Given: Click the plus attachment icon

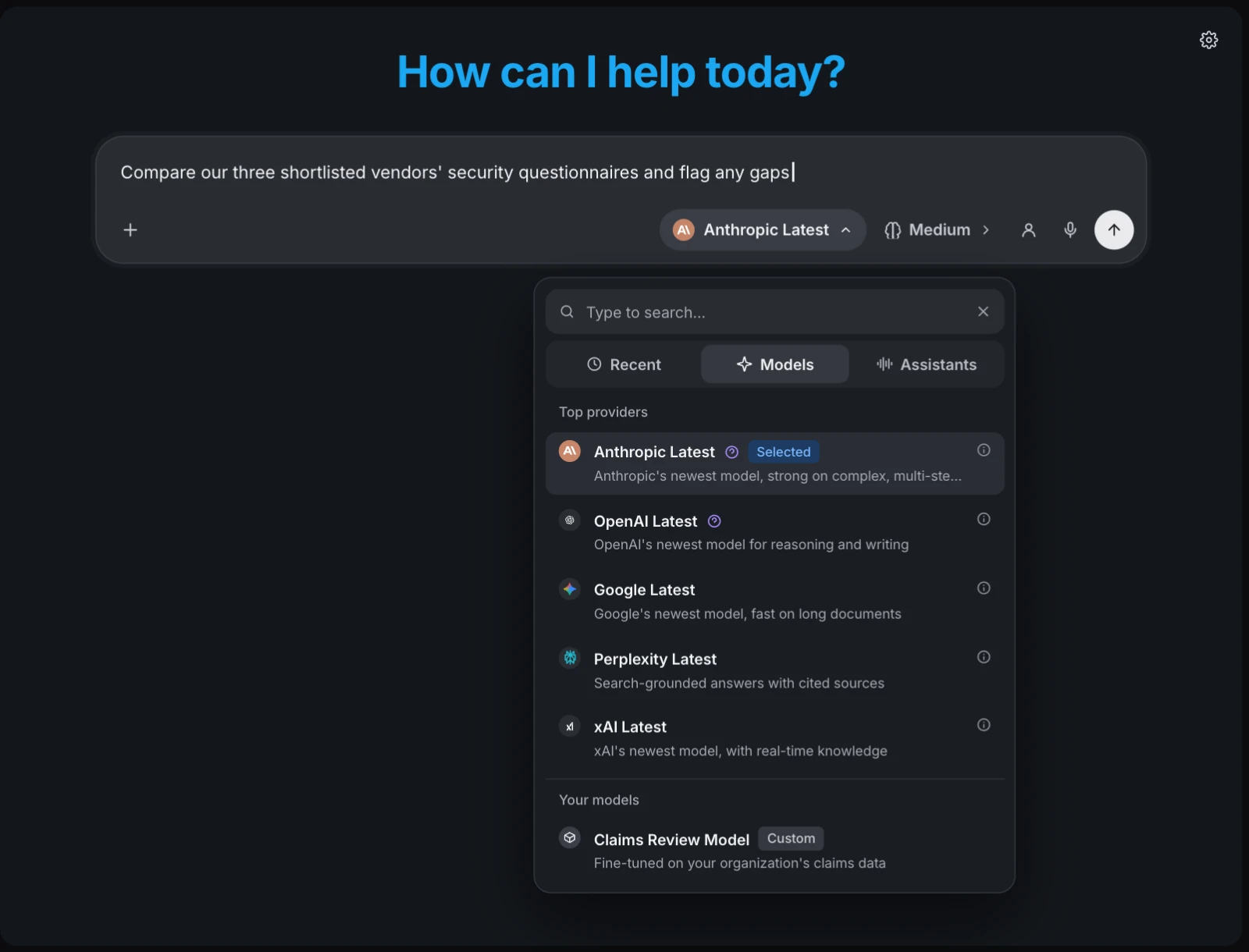Looking at the screenshot, I should (130, 229).
